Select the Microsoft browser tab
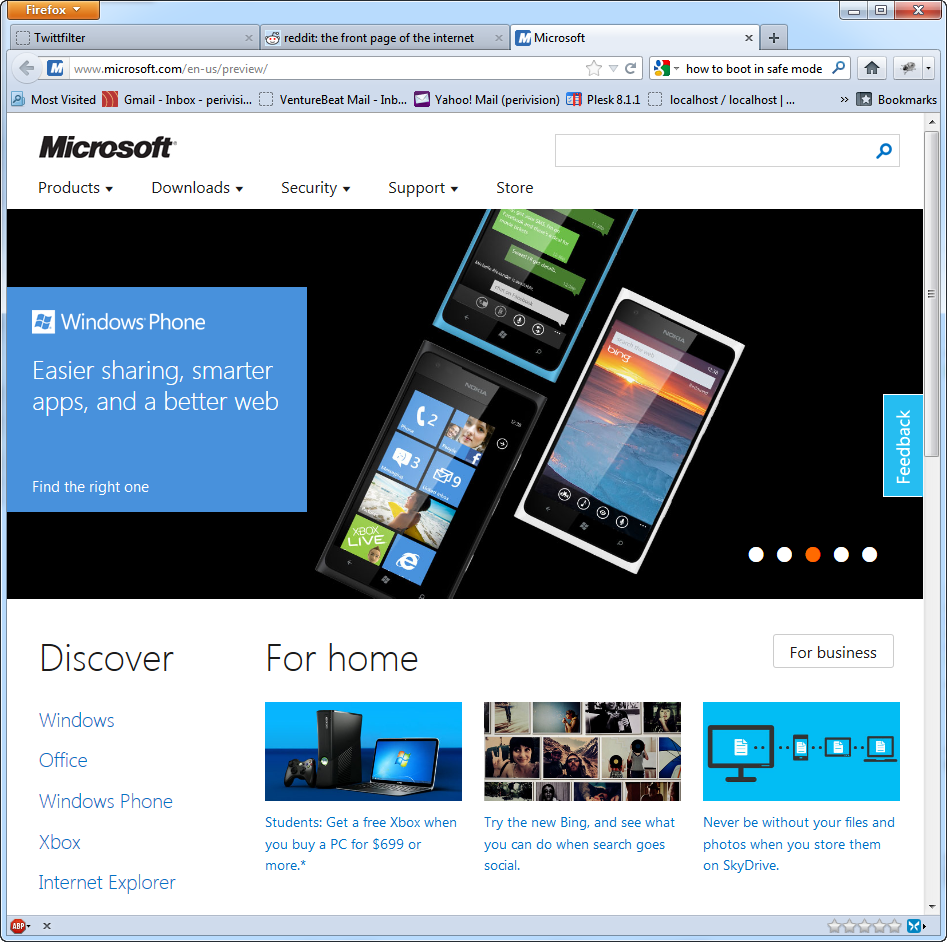Screen dimensions: 947x942 point(634,37)
